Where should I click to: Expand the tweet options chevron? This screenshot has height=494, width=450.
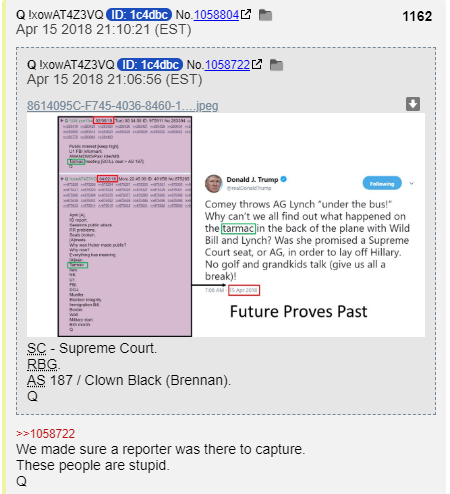pos(412,183)
